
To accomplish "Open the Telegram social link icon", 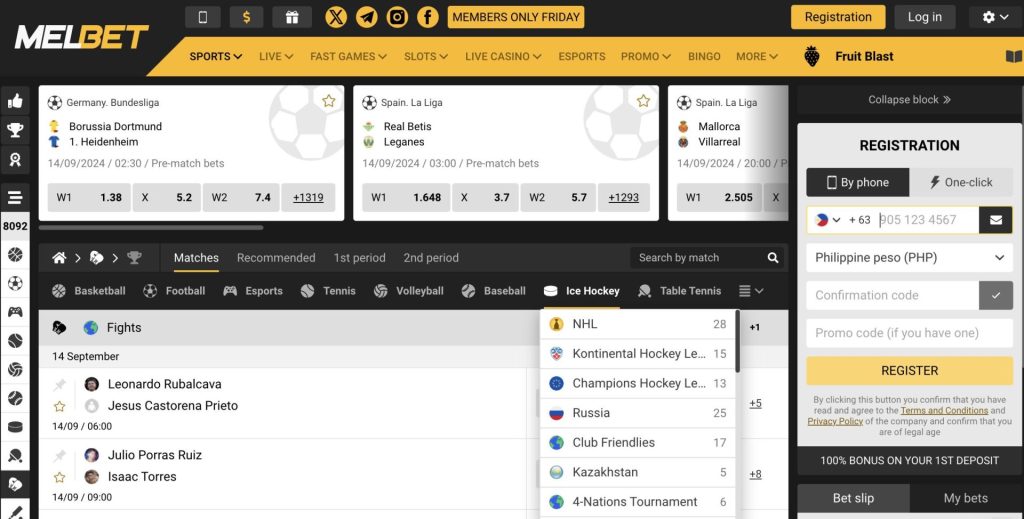I will (x=367, y=17).
